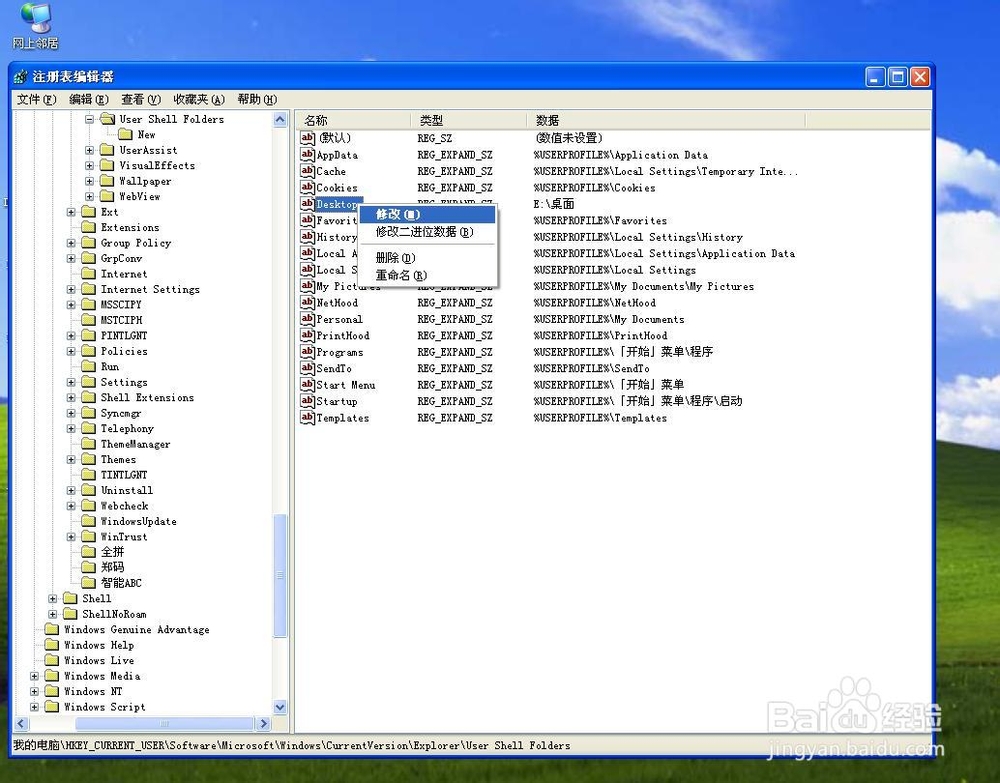Click tree pane scroll down arrow
Viewport: 1000px width, 783px height.
click(280, 706)
